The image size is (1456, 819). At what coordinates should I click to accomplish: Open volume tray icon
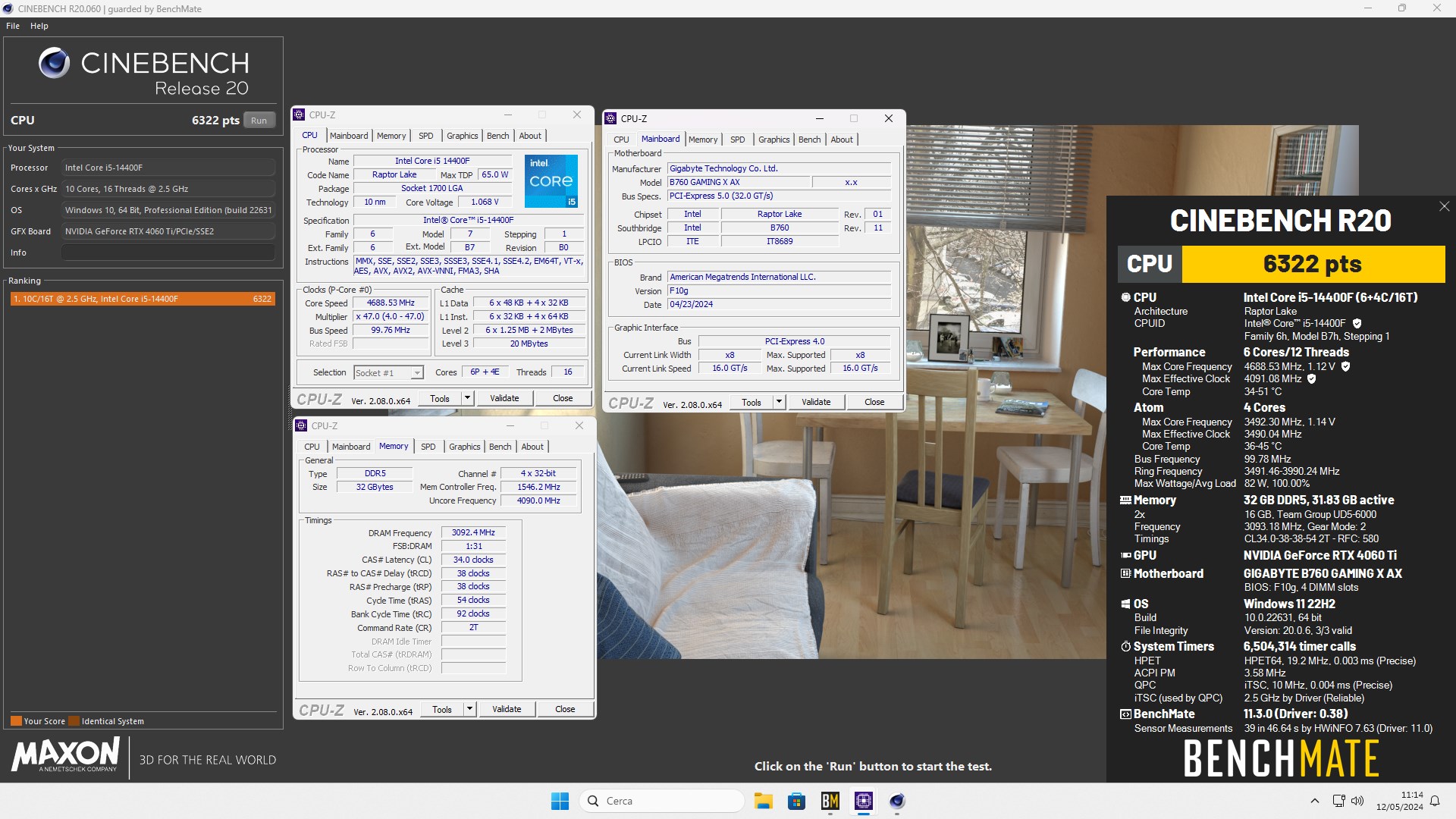pyautogui.click(x=1357, y=801)
